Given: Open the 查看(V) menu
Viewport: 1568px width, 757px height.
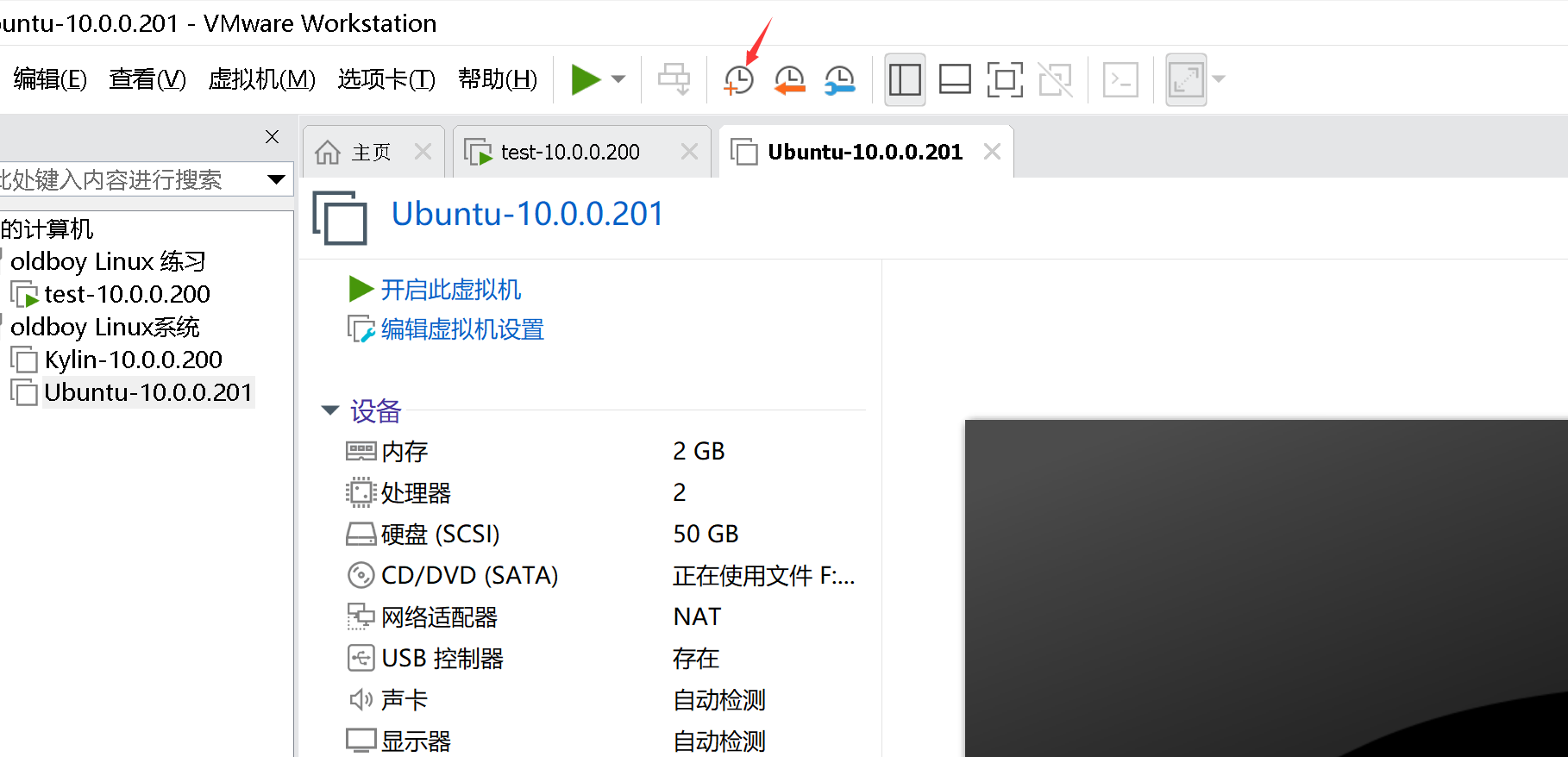Looking at the screenshot, I should pyautogui.click(x=147, y=79).
